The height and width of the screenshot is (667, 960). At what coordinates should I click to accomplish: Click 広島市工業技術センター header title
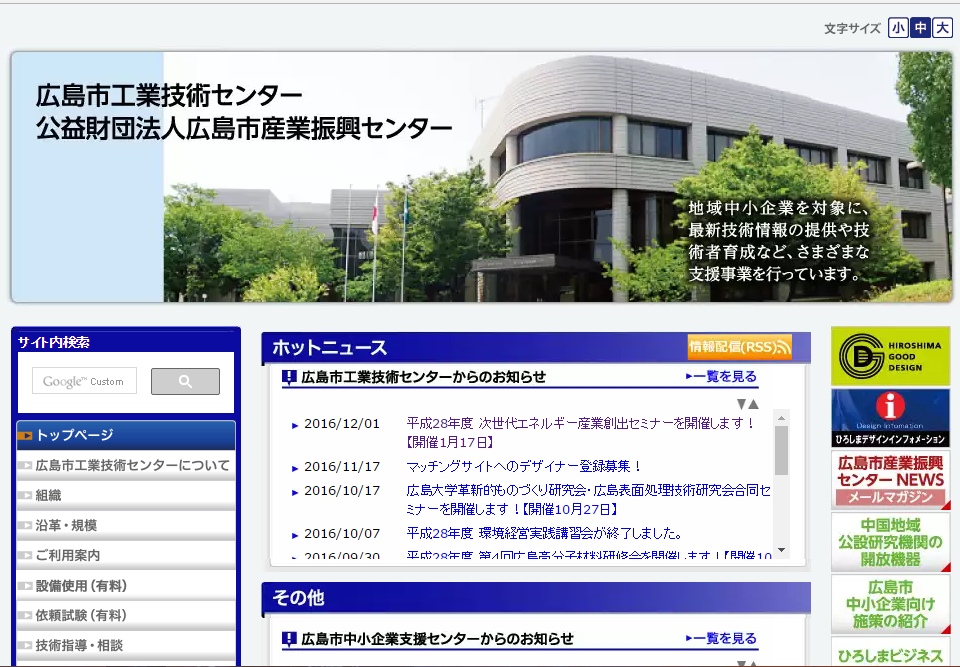(x=169, y=95)
